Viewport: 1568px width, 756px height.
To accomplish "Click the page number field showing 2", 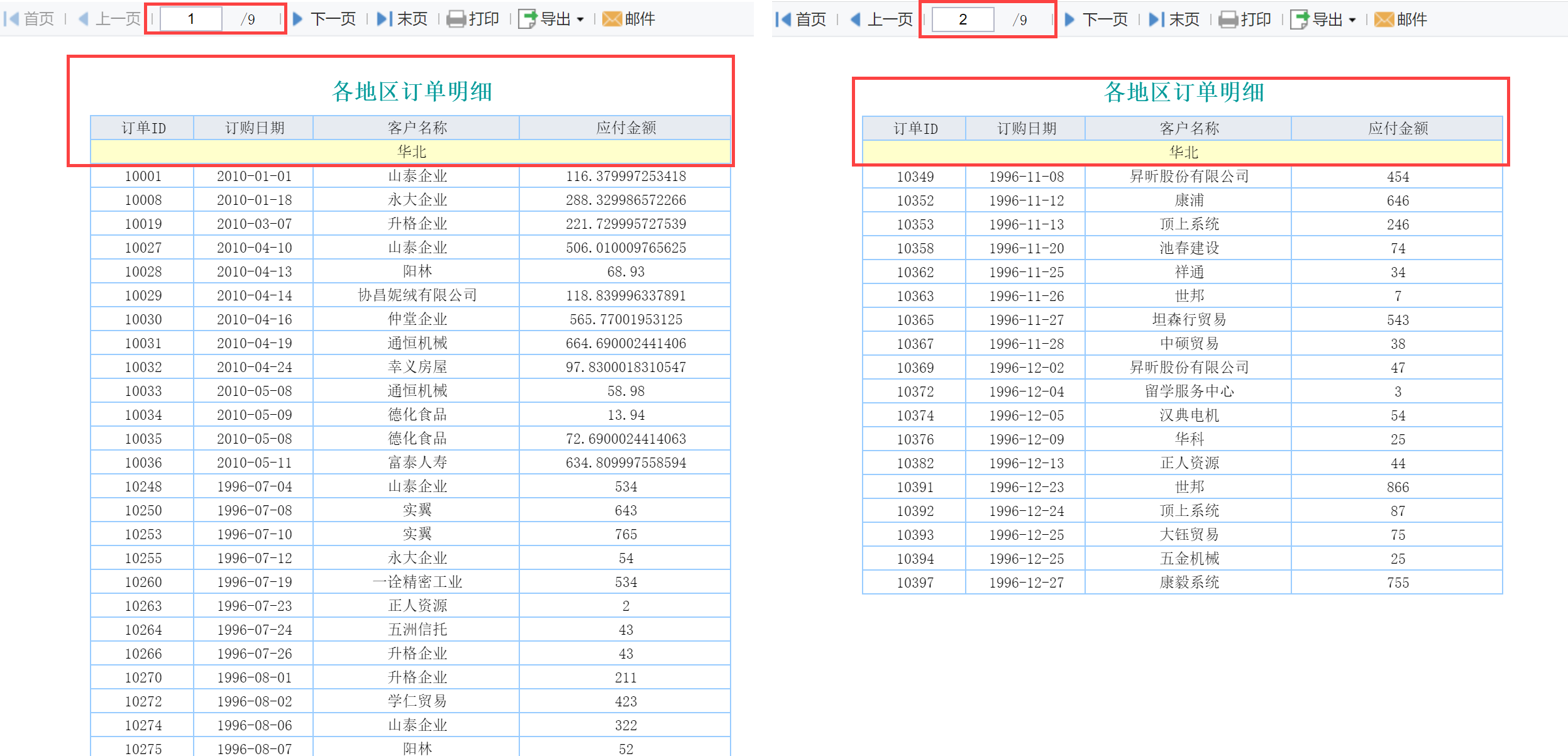I will pyautogui.click(x=963, y=20).
